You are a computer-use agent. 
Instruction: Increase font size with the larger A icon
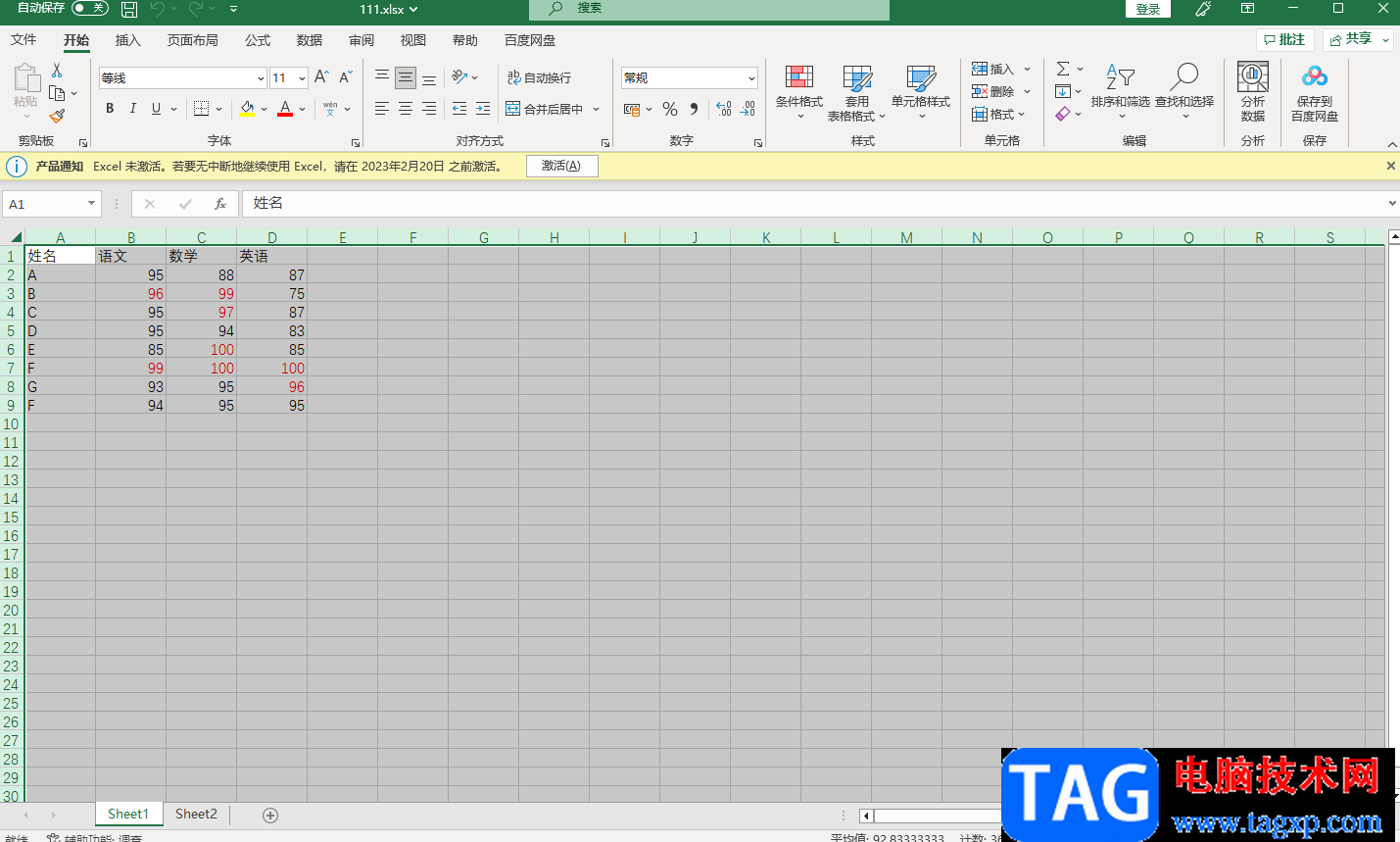[x=321, y=77]
